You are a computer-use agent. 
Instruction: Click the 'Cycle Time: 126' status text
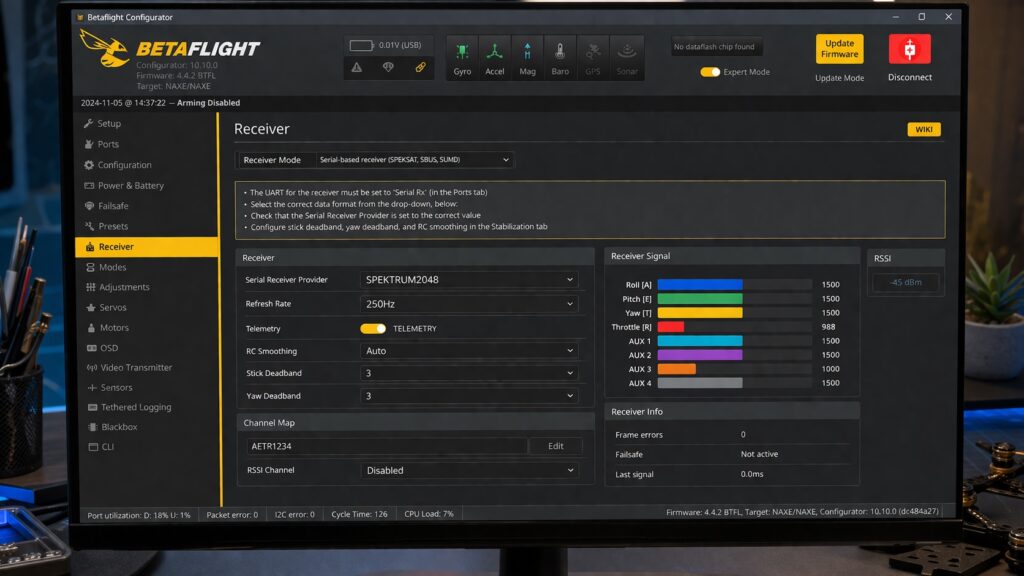pos(359,514)
